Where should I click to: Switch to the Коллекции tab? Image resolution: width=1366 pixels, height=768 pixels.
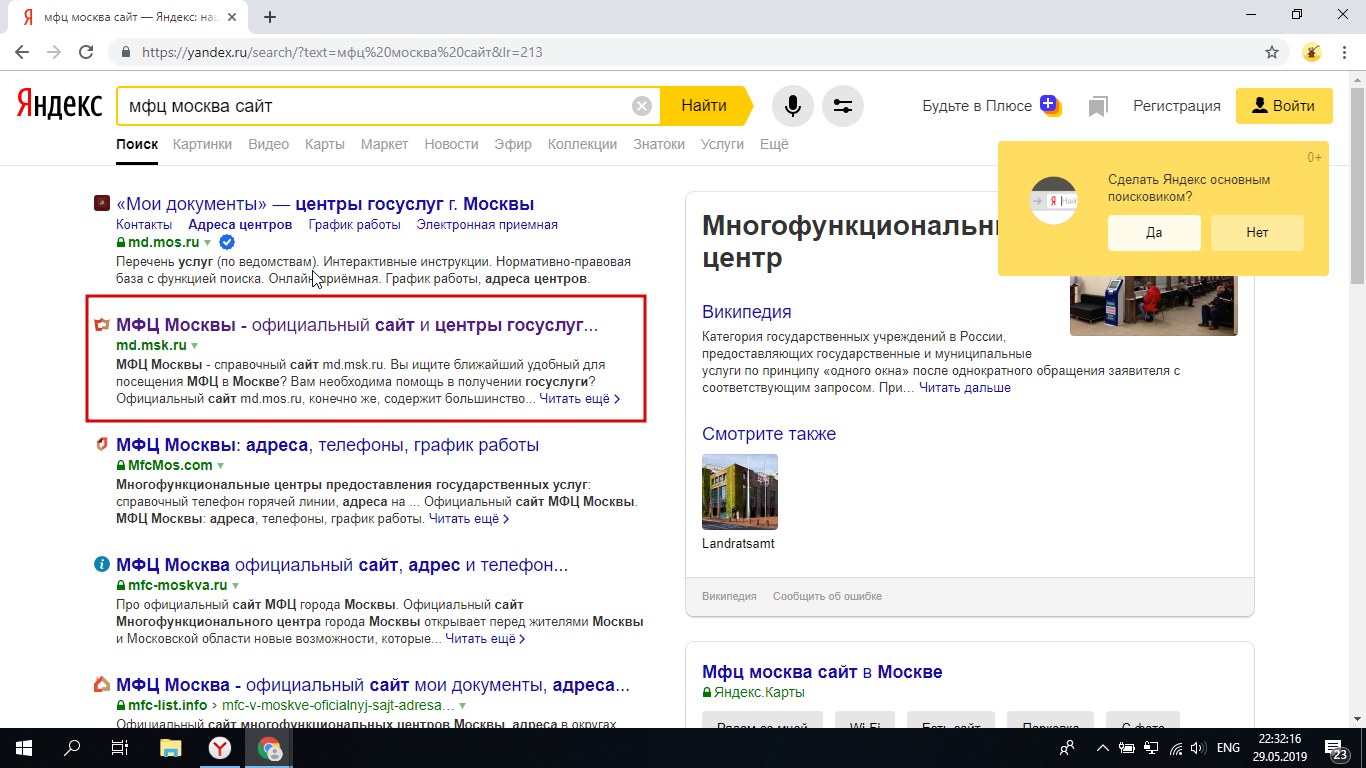coord(582,144)
